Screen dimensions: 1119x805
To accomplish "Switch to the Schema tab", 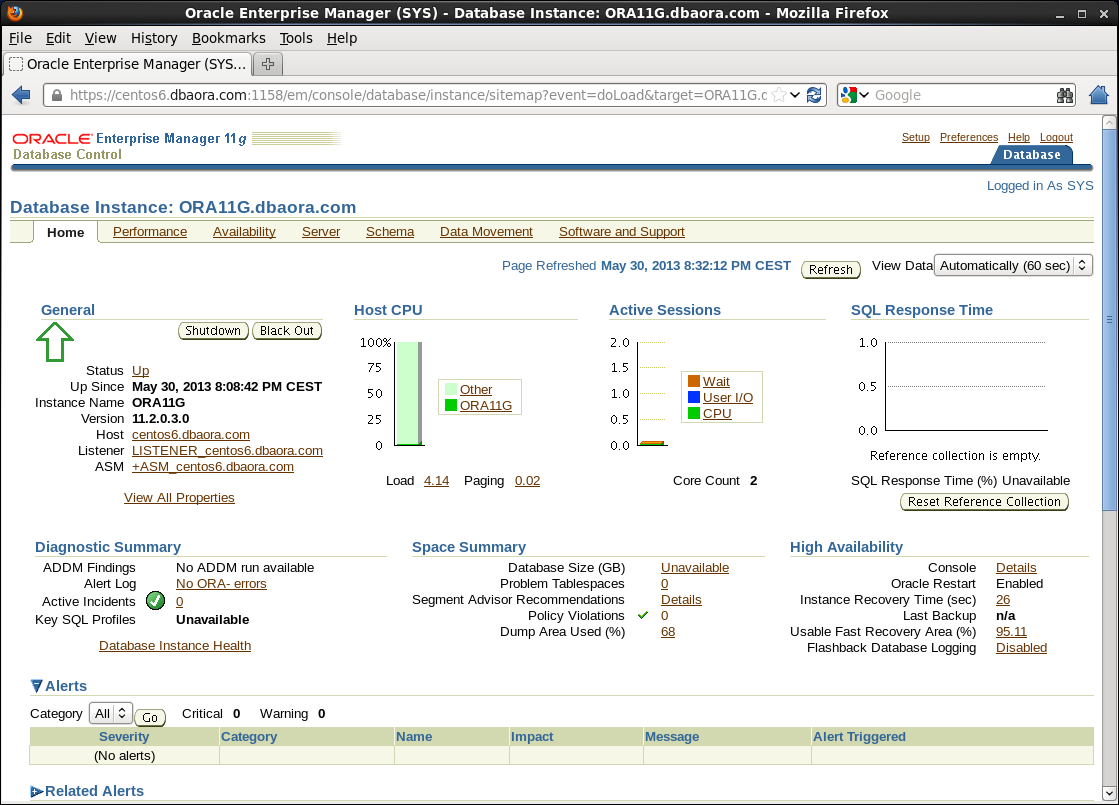I will point(390,231).
